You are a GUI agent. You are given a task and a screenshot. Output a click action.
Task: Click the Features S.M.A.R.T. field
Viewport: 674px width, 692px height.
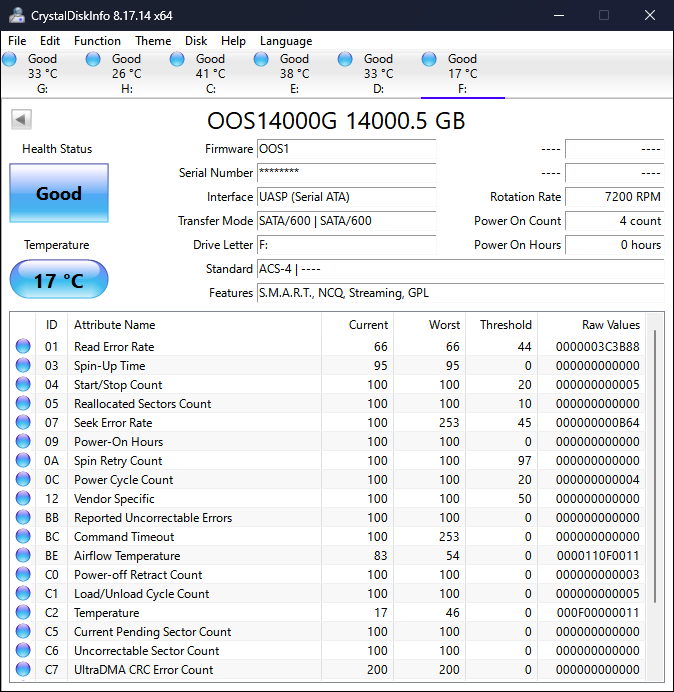pyautogui.click(x=460, y=293)
